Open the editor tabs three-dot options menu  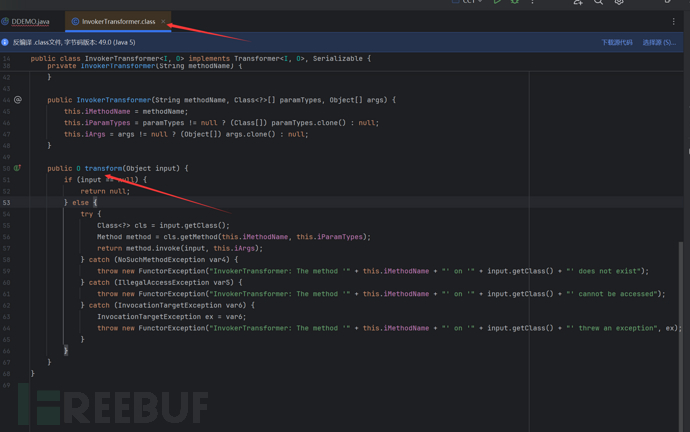(673, 21)
